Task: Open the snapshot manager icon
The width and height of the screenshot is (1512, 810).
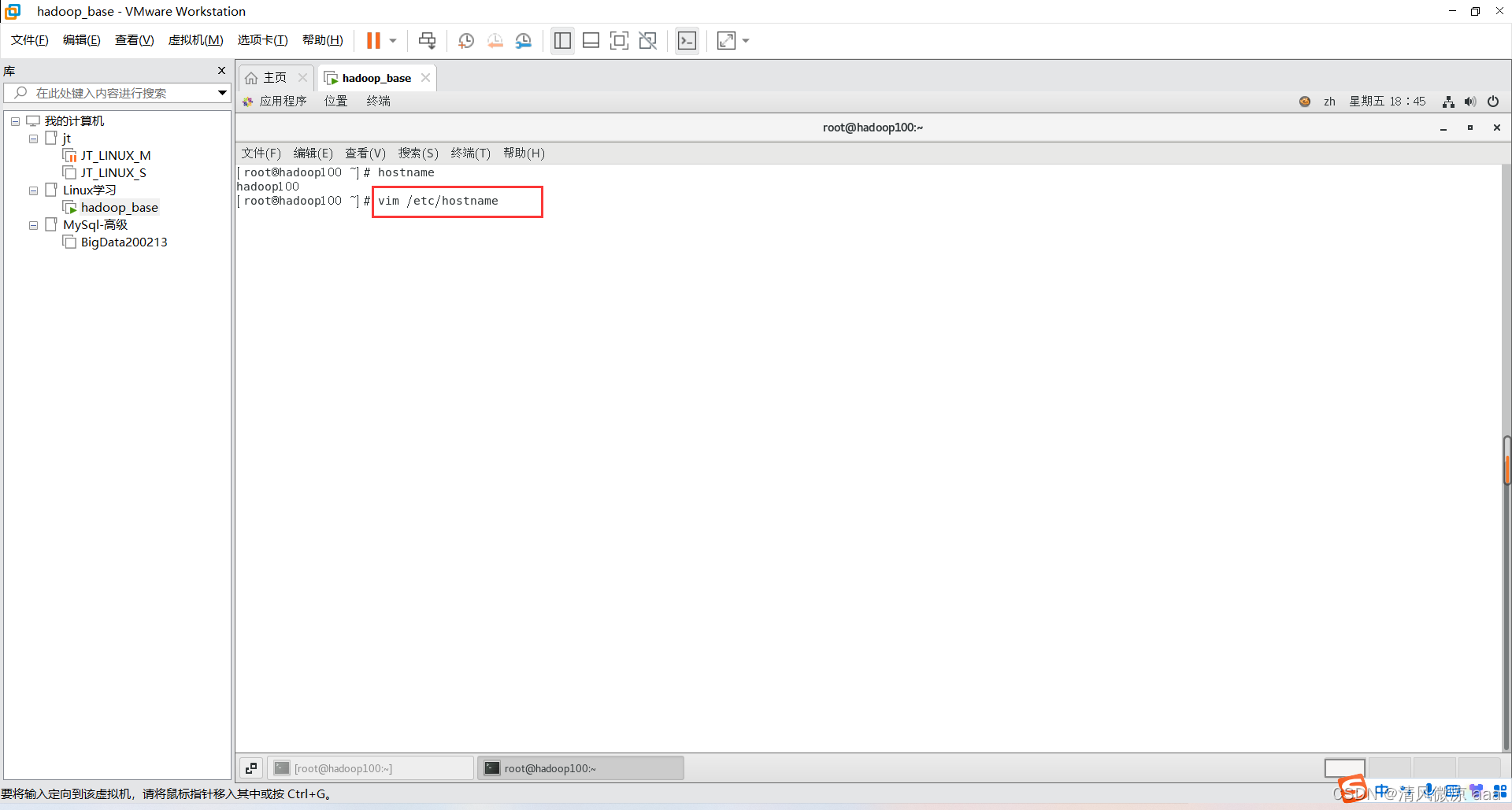Action: 524,40
